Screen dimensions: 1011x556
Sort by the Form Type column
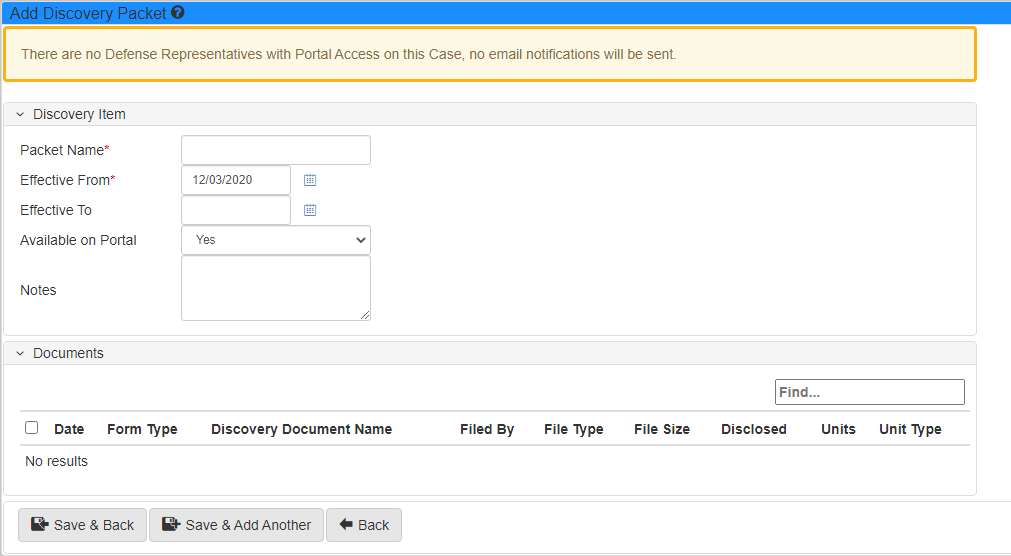pos(142,430)
